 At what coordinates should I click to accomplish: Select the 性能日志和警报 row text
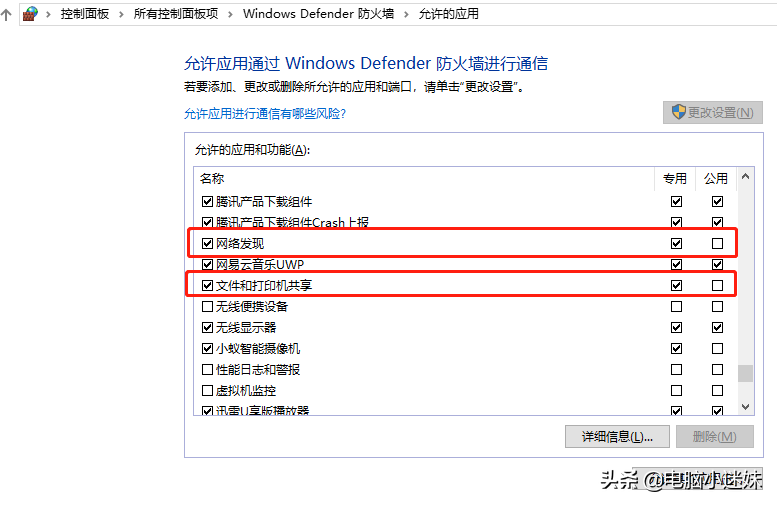pos(258,370)
